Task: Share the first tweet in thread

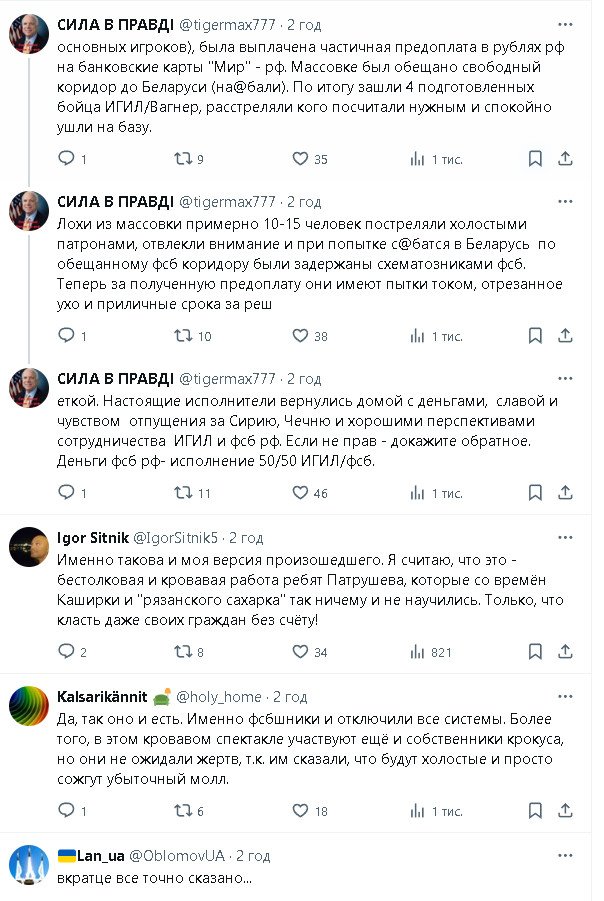Action: [565, 159]
